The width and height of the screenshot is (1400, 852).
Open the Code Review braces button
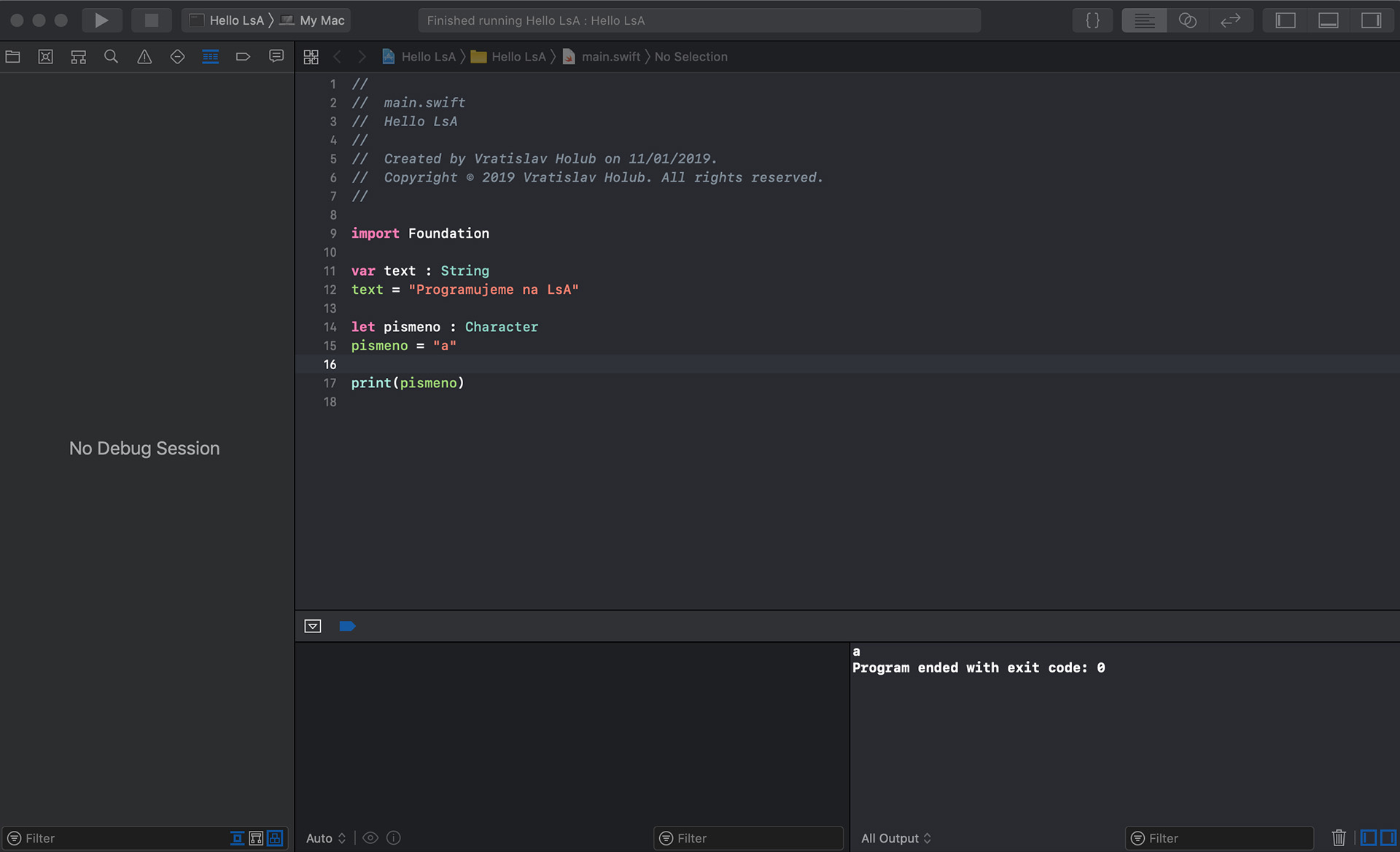point(1092,20)
